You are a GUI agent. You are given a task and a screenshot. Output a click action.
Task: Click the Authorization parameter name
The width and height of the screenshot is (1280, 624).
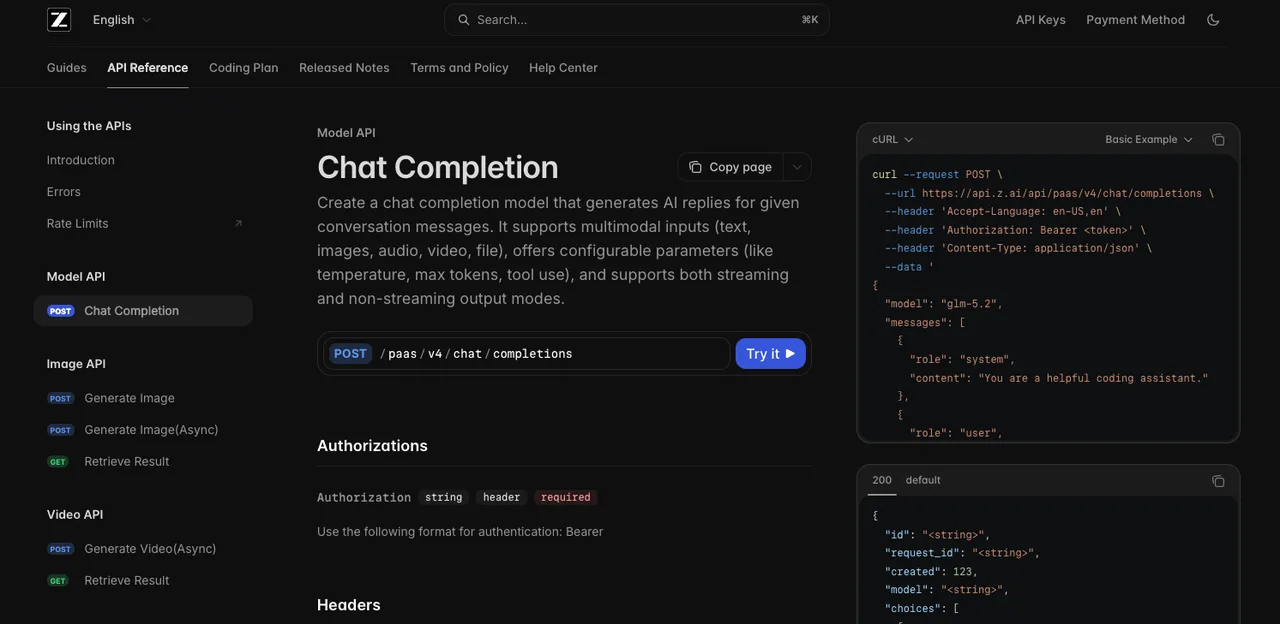[364, 497]
